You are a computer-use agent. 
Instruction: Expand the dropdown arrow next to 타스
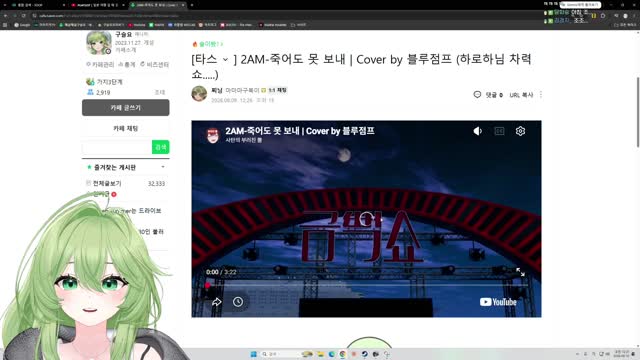[225, 60]
